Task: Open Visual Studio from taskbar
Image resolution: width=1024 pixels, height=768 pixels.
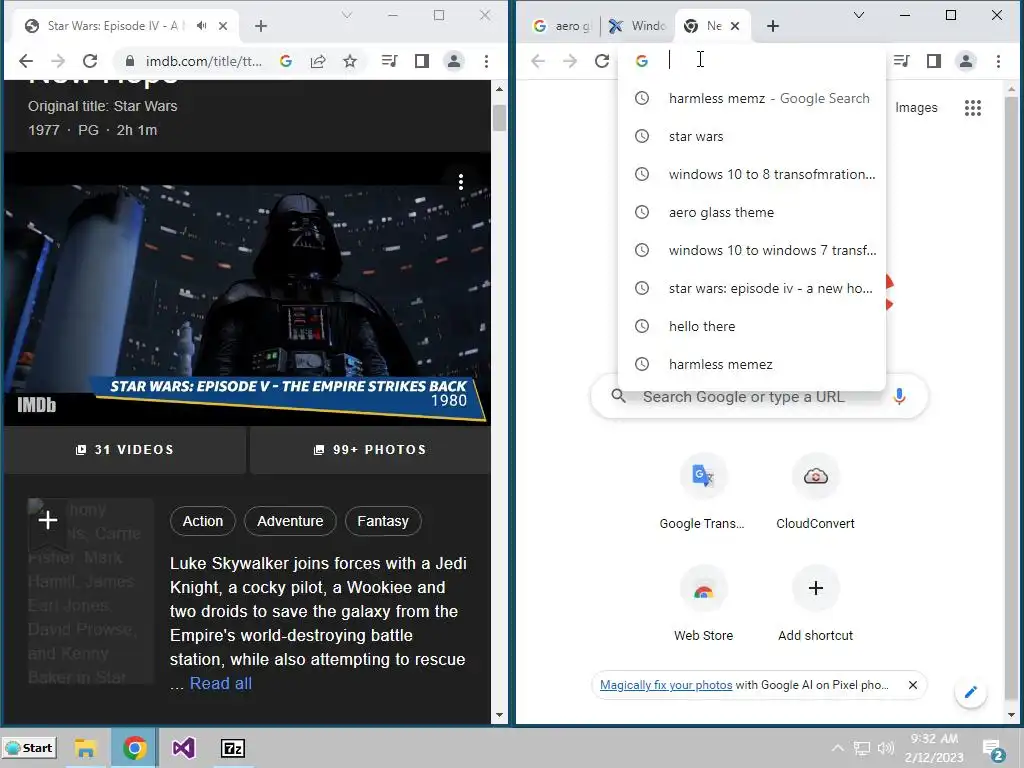Action: 184,748
